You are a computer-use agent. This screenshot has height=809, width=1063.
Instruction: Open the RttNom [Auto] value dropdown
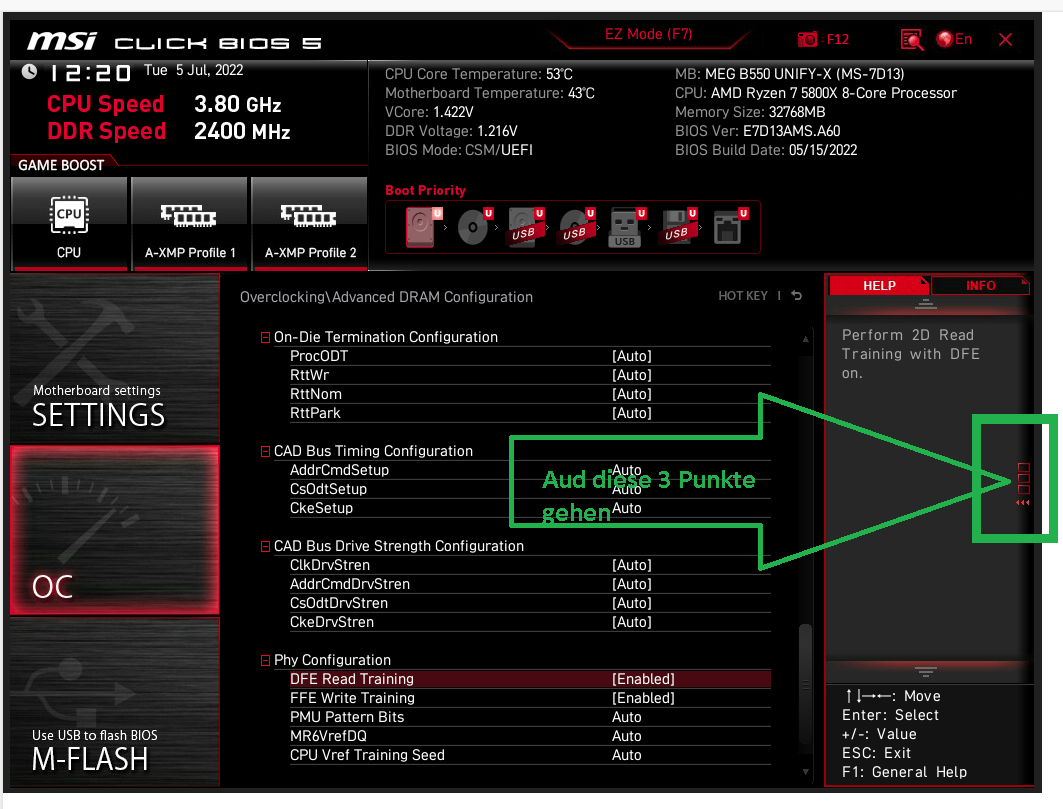point(631,394)
